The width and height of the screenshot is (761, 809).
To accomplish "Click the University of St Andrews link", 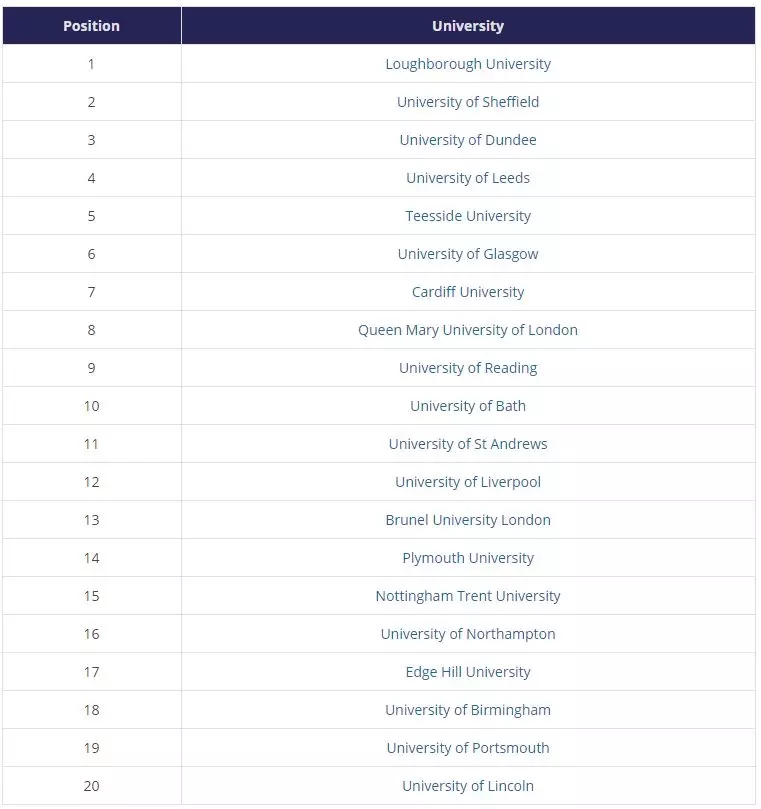I will pos(468,444).
